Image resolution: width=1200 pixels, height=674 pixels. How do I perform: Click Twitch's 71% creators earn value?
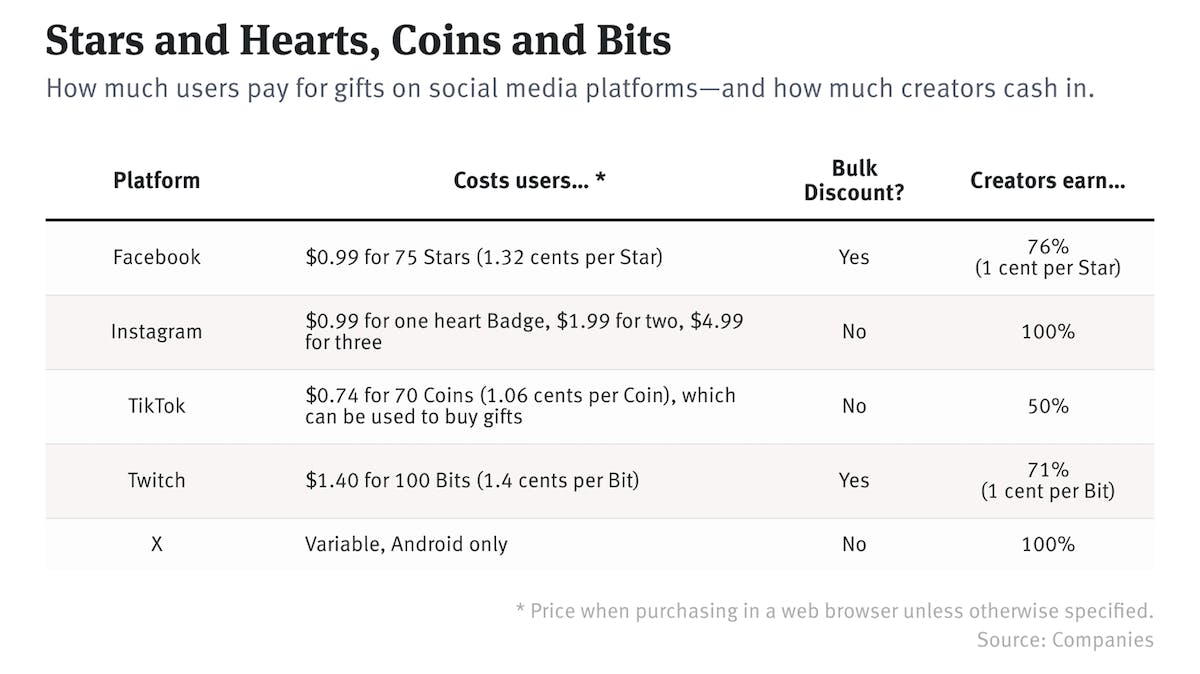point(1048,480)
